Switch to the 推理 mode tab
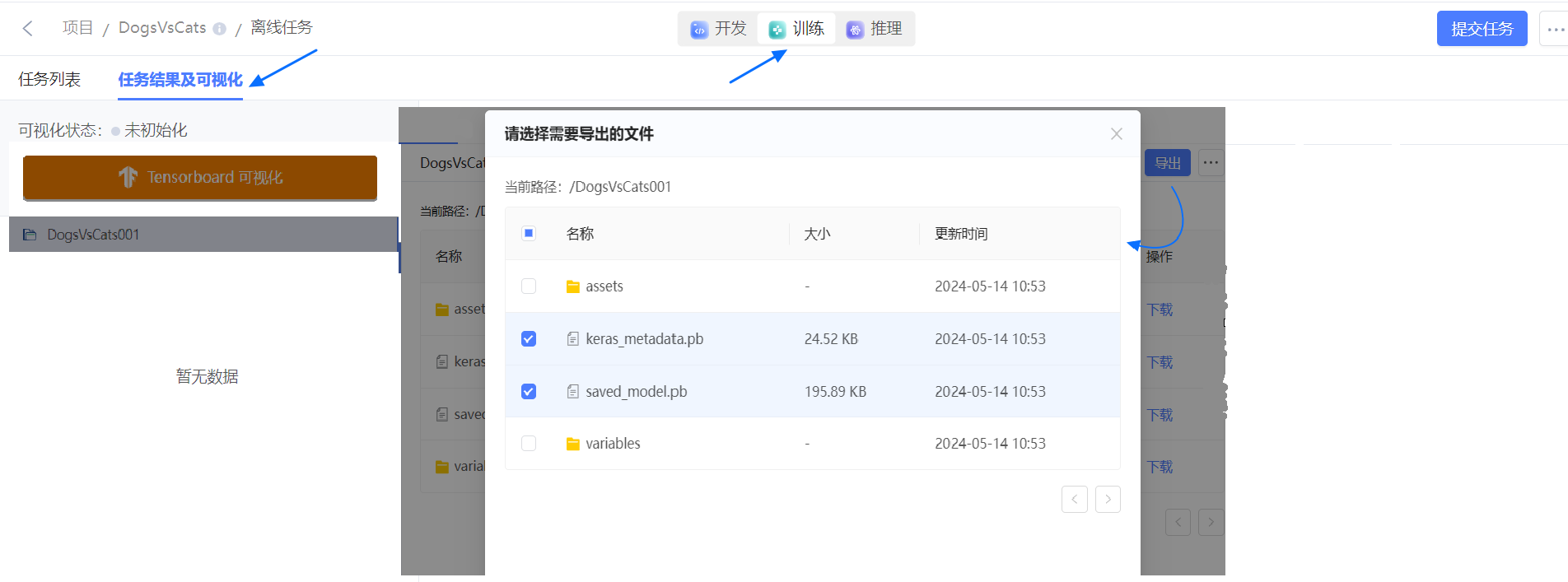 pos(875,29)
